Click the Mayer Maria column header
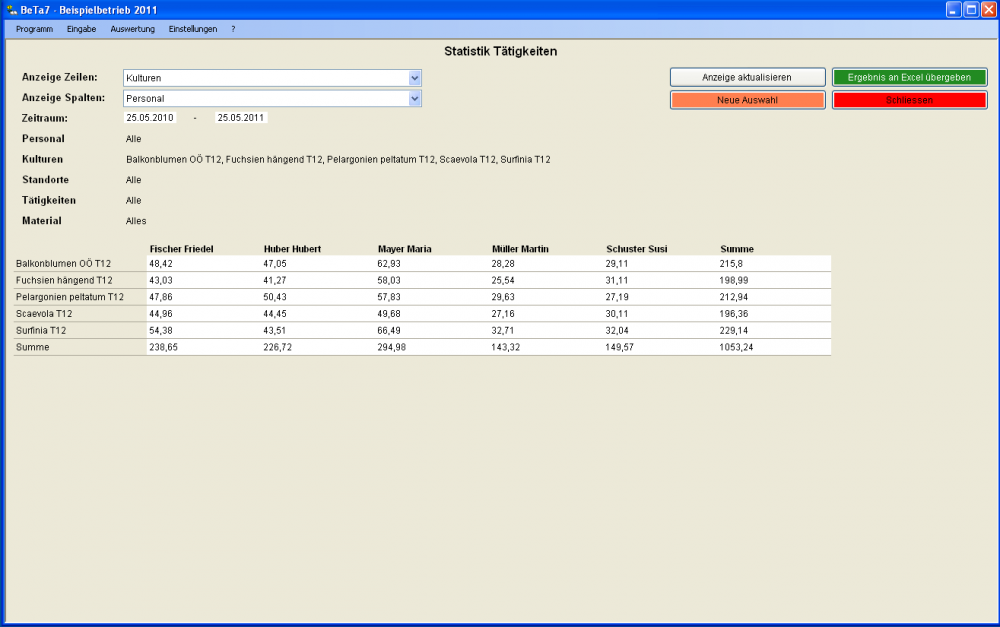Viewport: 1000px width, 627px height. point(405,249)
